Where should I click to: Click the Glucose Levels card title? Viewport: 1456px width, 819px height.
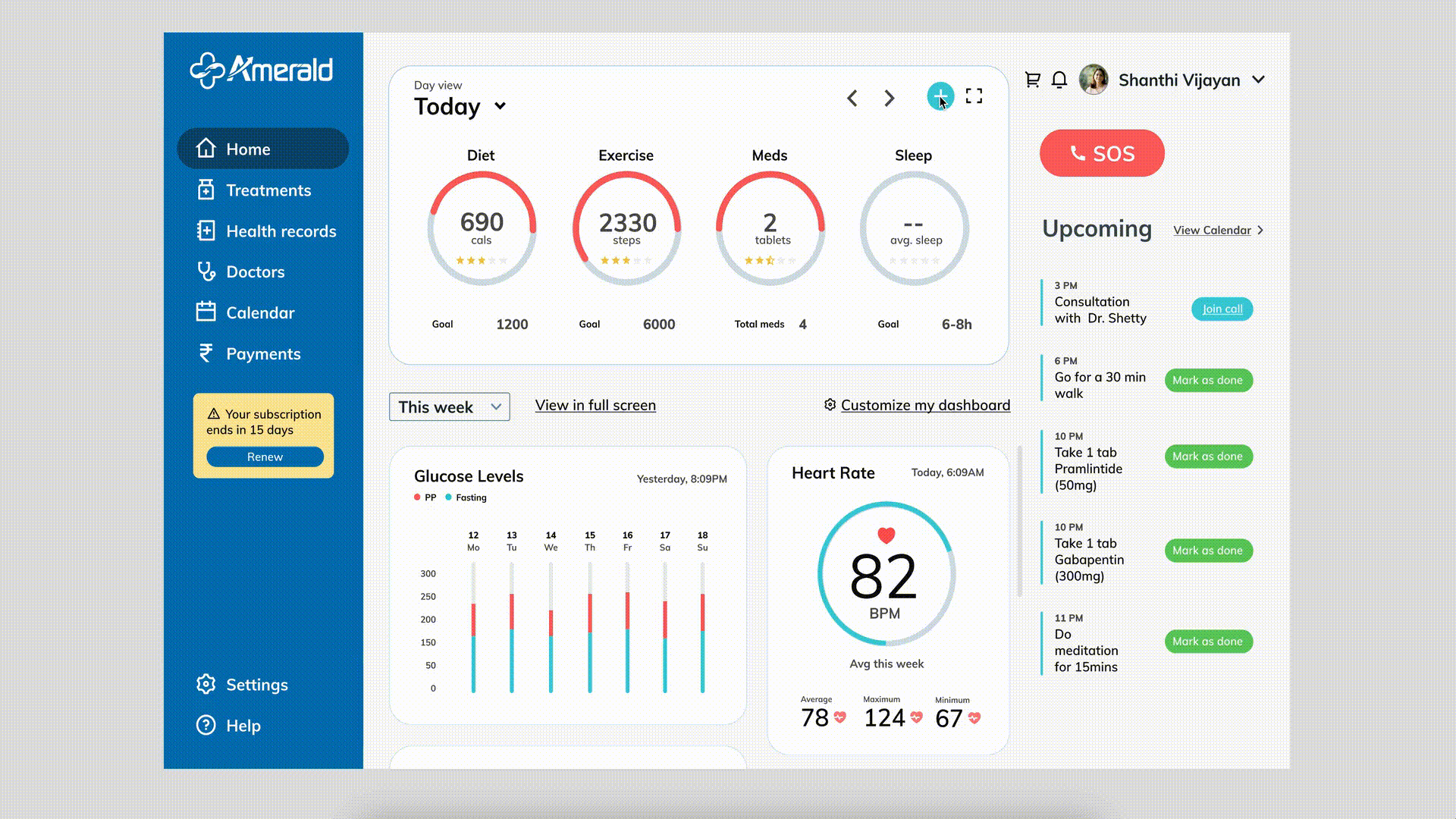pos(469,476)
